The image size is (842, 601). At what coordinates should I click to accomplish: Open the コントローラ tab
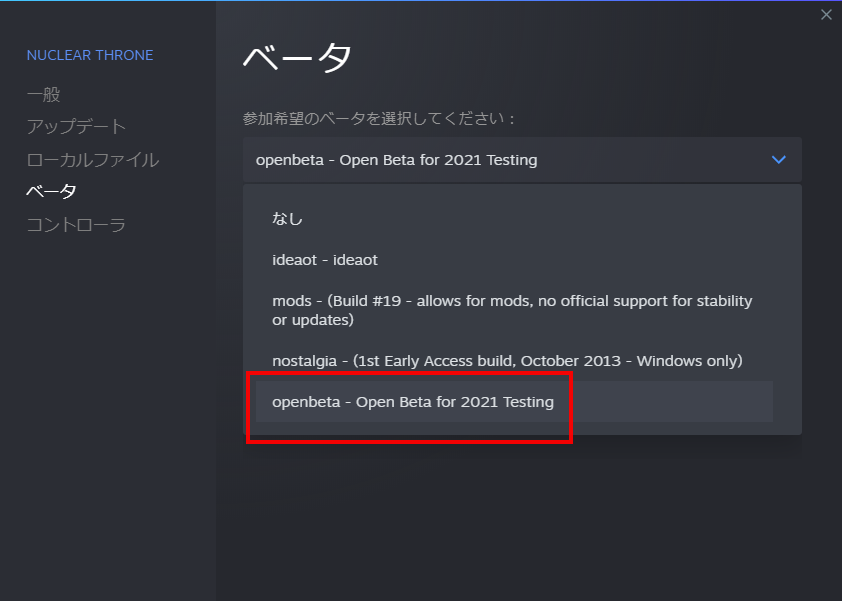76,225
